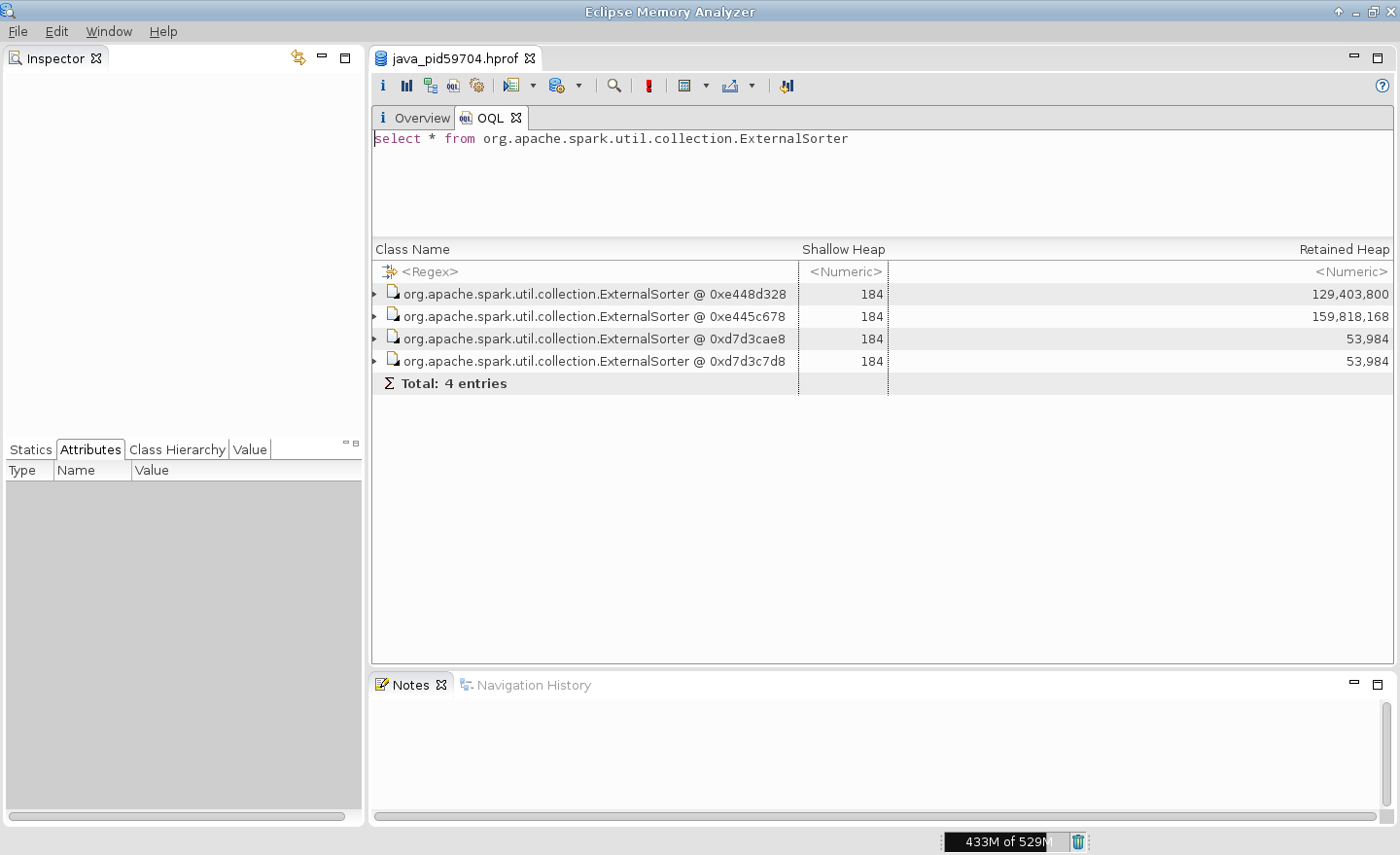Viewport: 1400px width, 855px height.
Task: Click the heap status 433M of 529M bar
Action: tap(1006, 842)
